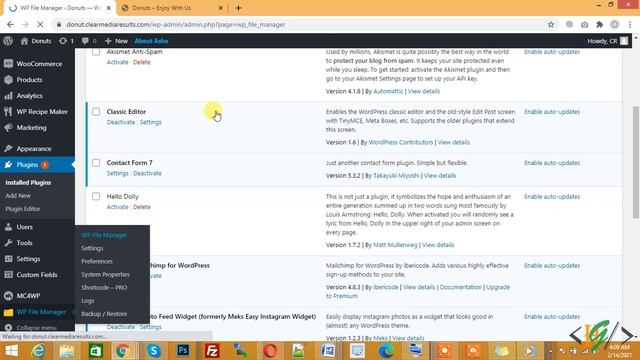This screenshot has width=640, height=360.
Task: Select Installed Plugins submenu item
Action: [28, 182]
